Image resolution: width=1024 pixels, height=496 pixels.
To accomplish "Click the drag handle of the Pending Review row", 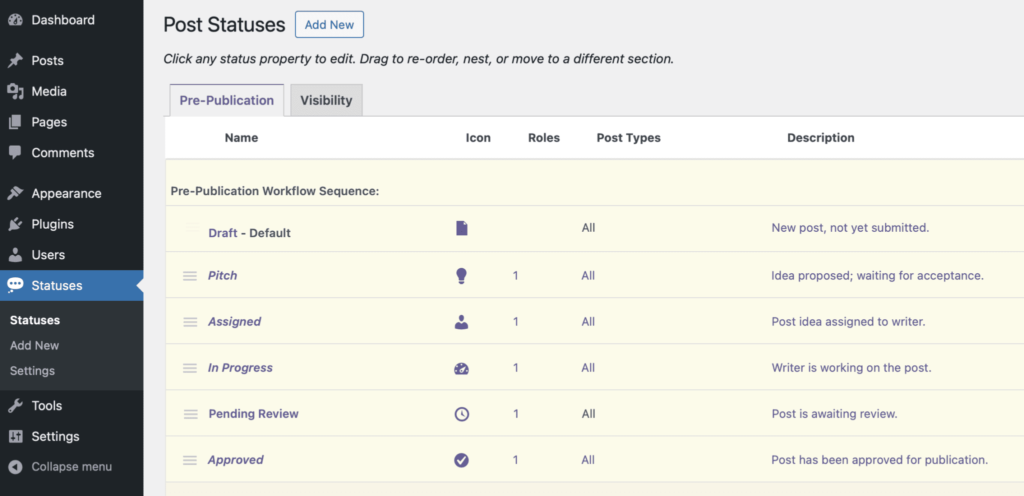I will [190, 414].
